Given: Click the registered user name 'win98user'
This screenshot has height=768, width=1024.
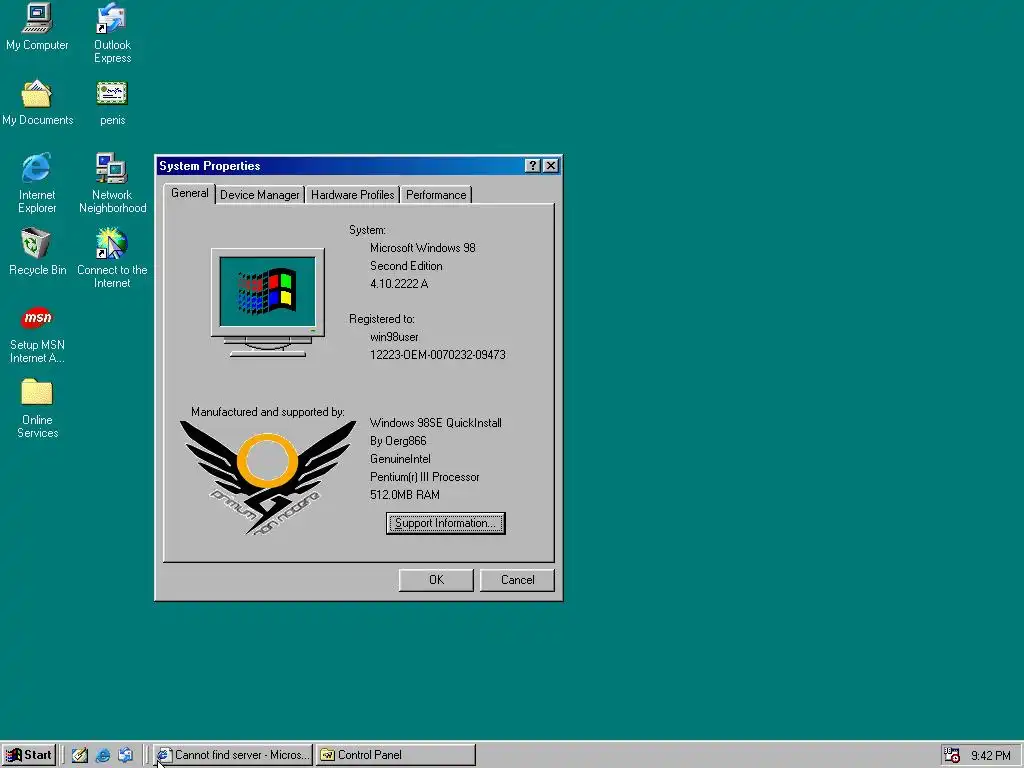Looking at the screenshot, I should (x=394, y=337).
